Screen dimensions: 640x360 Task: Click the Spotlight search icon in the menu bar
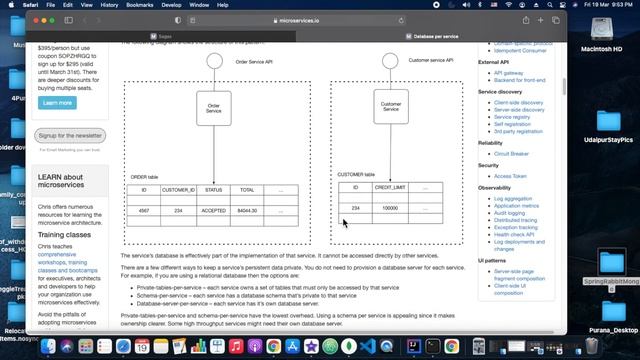pos(550,5)
